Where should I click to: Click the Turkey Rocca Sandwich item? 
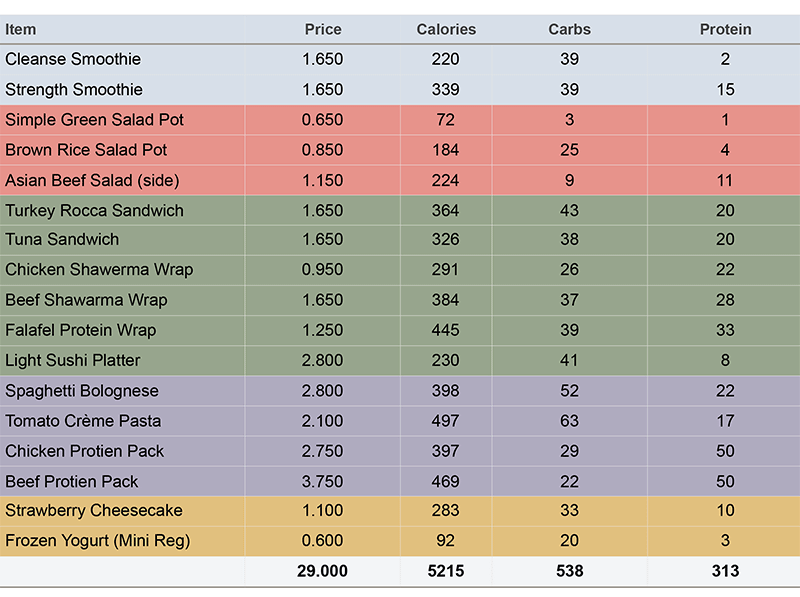[95, 211]
